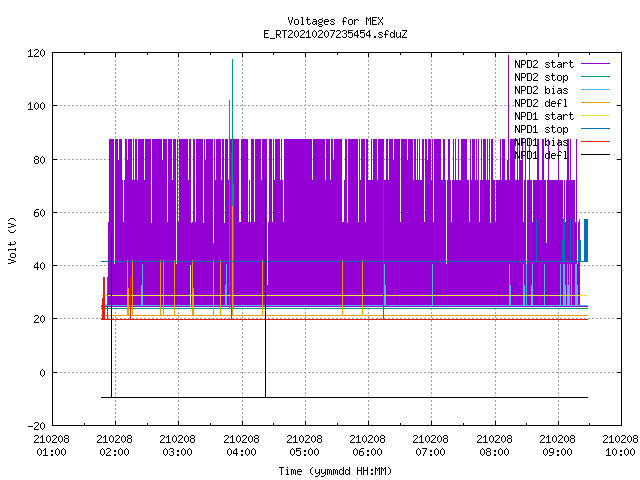Image resolution: width=640 pixels, height=480 pixels.
Task: Click the red vertical spike after 06:00
Action: point(384,235)
